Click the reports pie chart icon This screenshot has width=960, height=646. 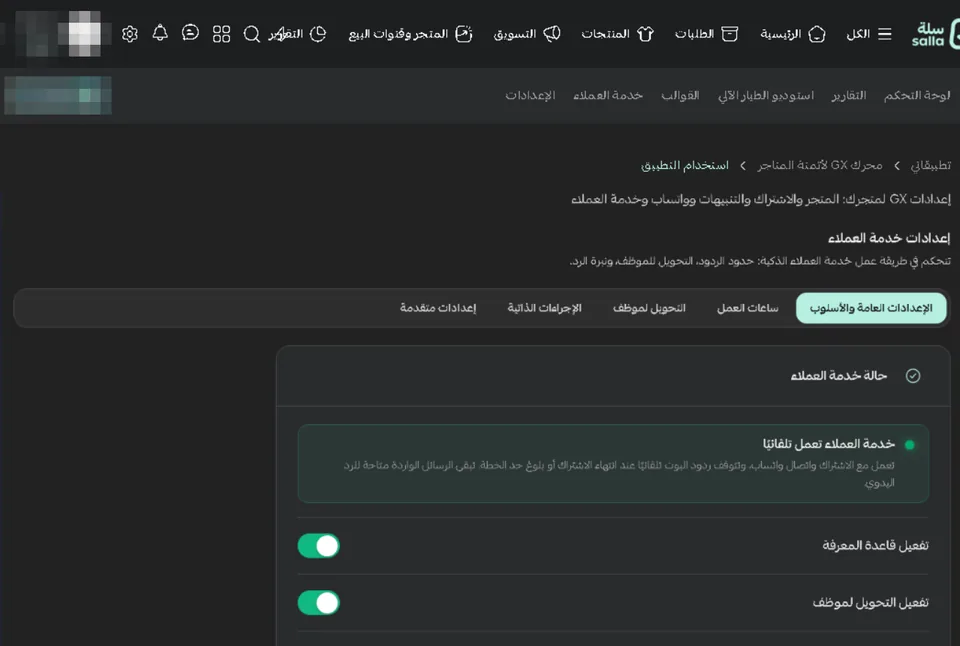318,34
